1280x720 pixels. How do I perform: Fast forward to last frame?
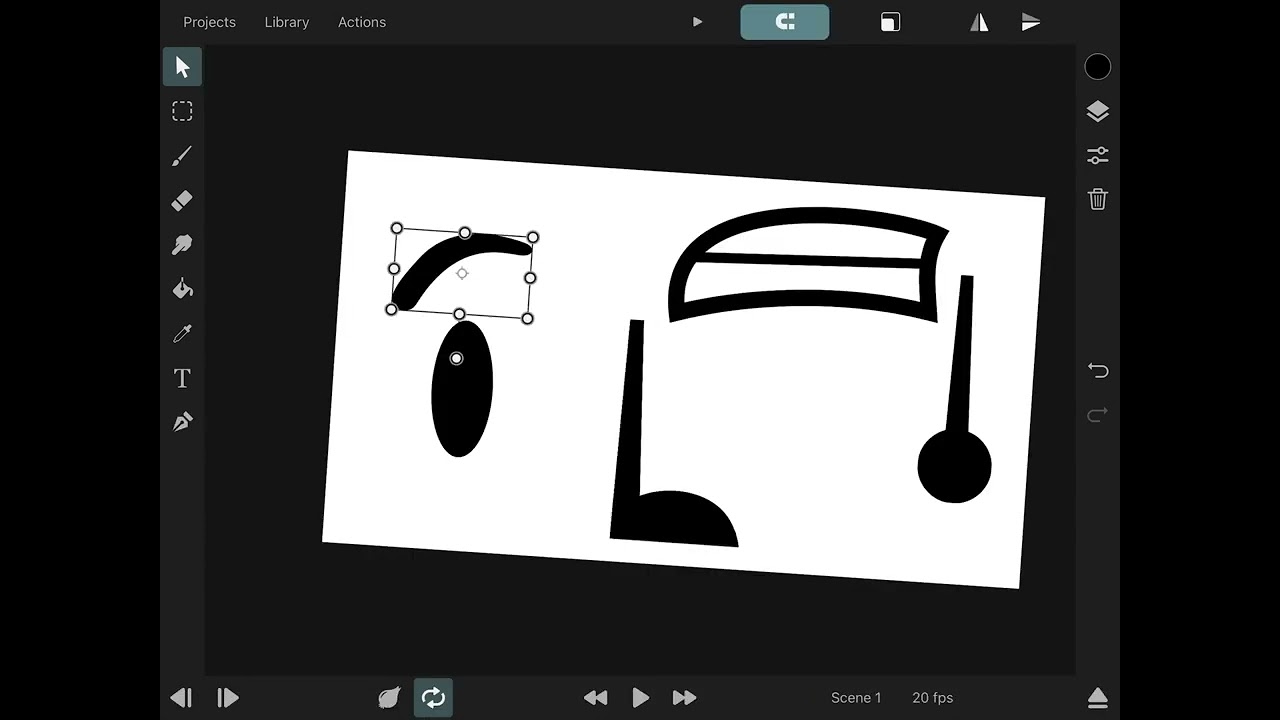(684, 698)
